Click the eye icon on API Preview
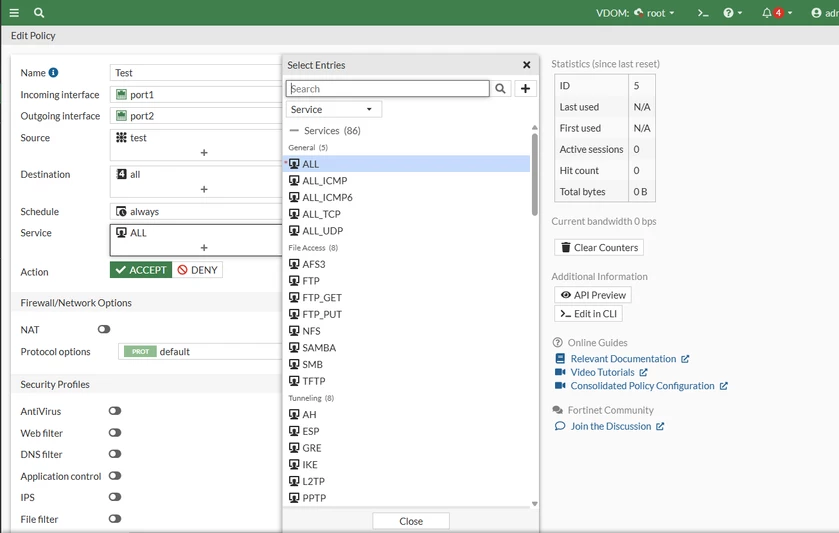This screenshot has width=839, height=533. click(x=566, y=295)
